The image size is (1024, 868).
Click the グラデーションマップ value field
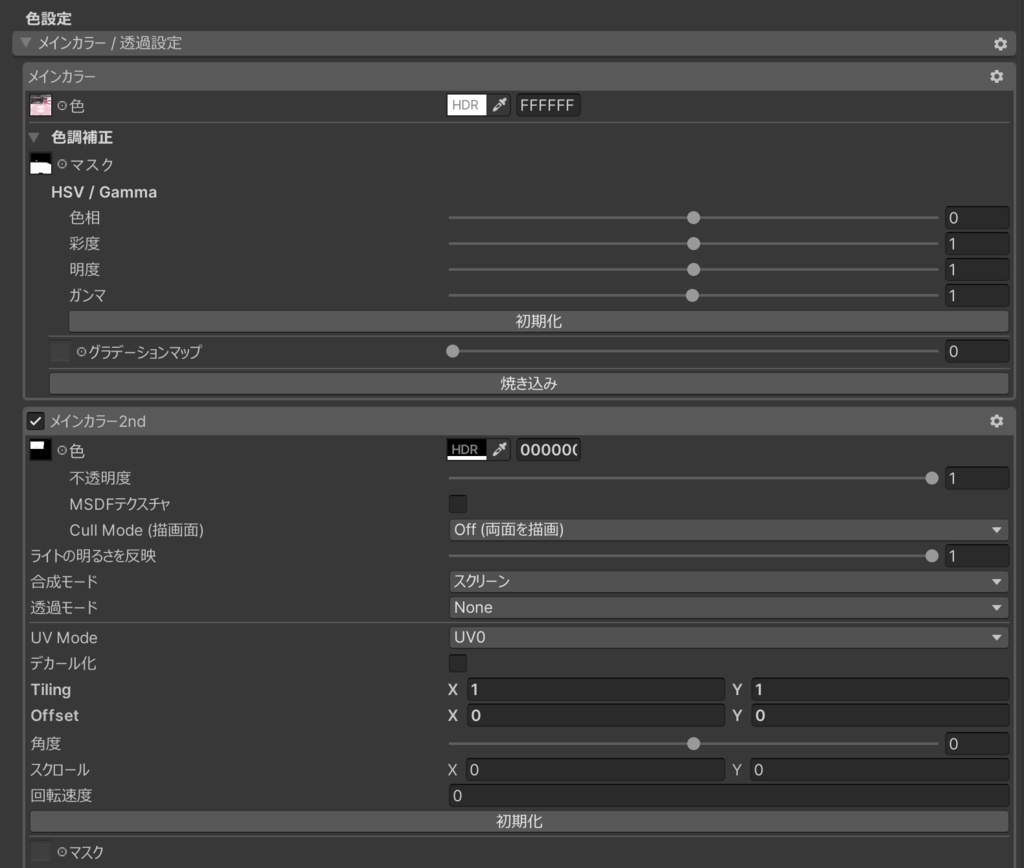976,351
